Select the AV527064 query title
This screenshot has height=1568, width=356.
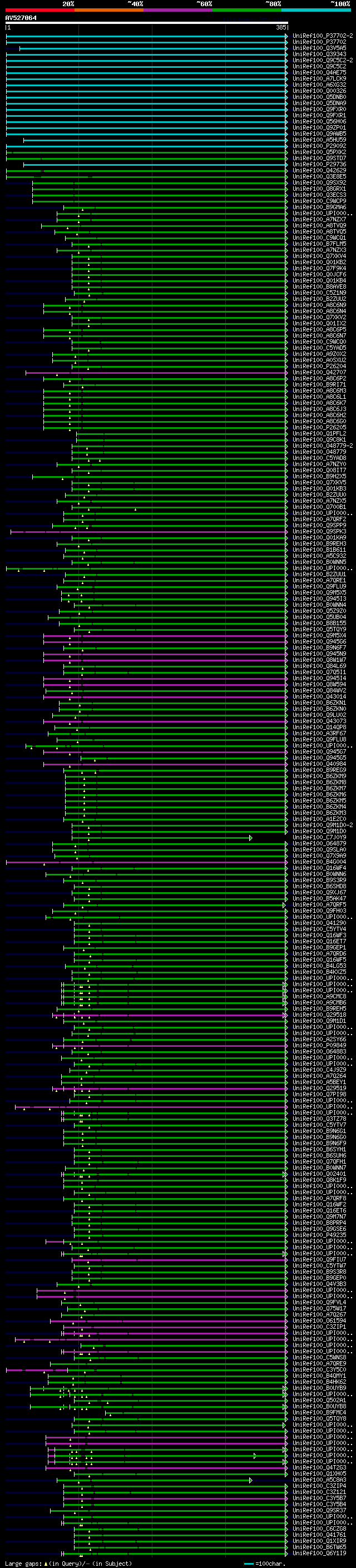21,18
